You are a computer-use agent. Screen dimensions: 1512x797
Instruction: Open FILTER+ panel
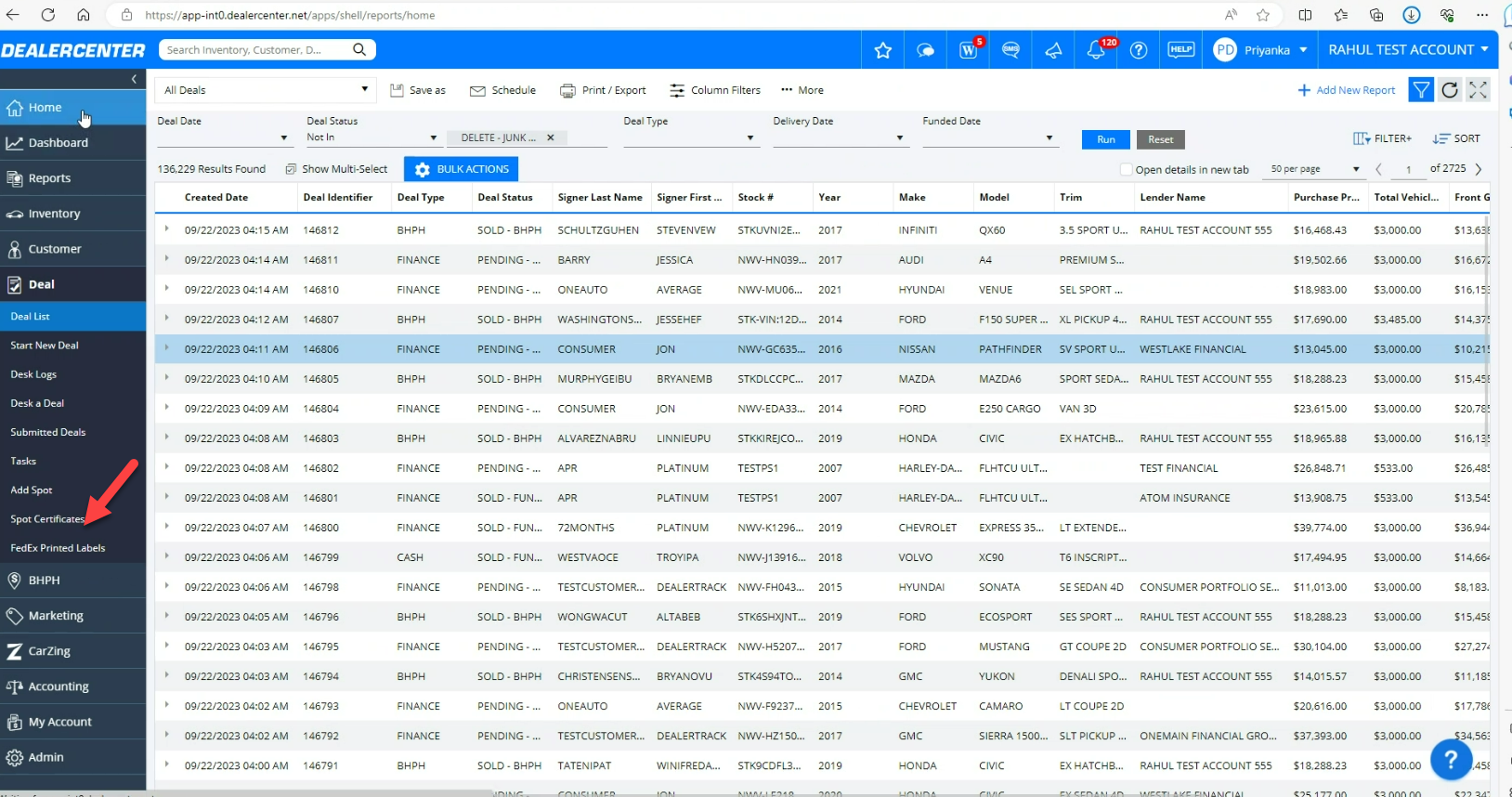click(x=1382, y=138)
